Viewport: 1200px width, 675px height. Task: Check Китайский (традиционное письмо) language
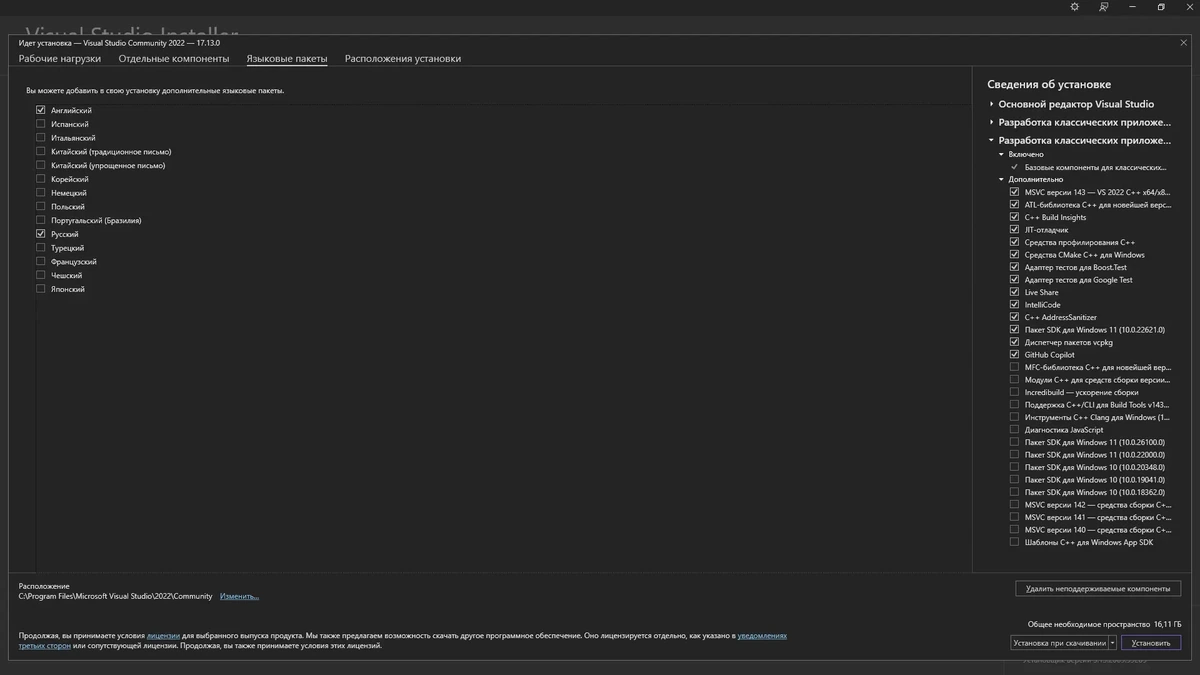pos(41,152)
